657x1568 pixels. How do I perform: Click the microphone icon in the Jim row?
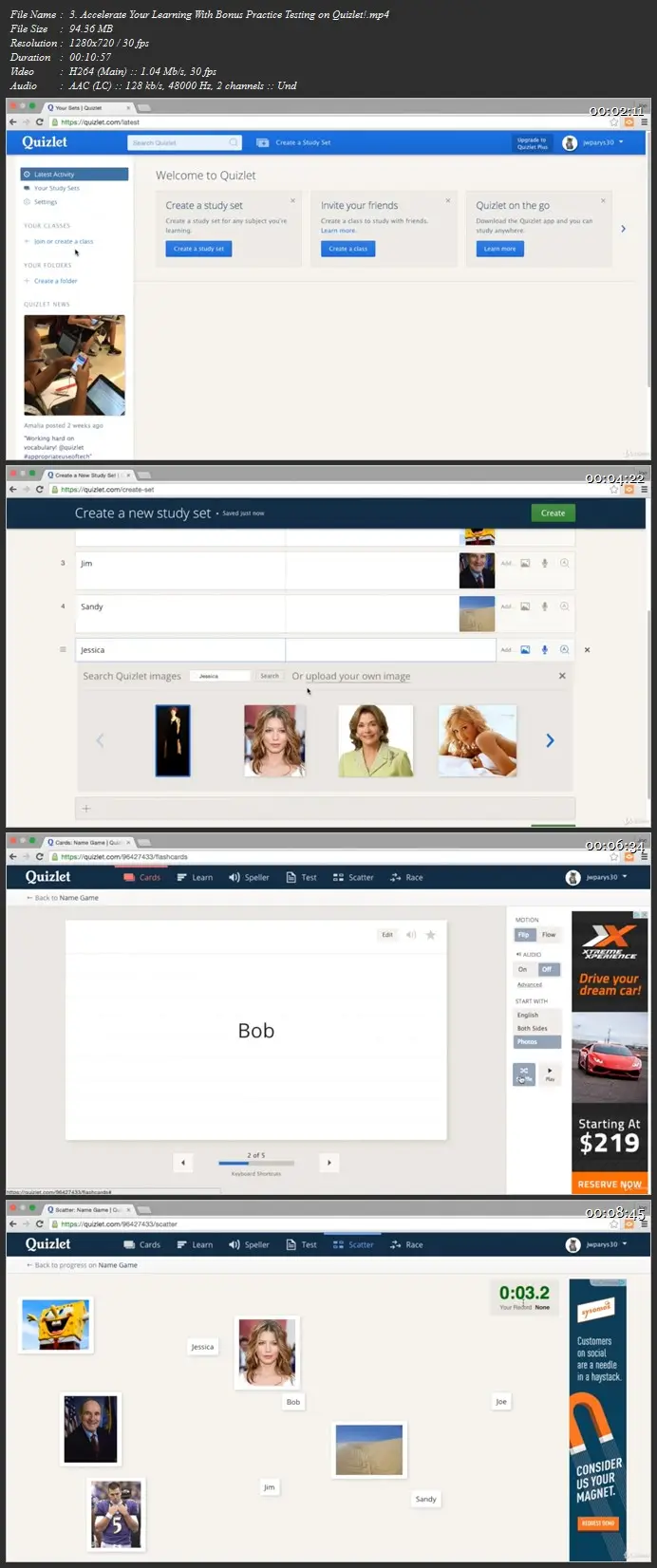click(x=545, y=563)
